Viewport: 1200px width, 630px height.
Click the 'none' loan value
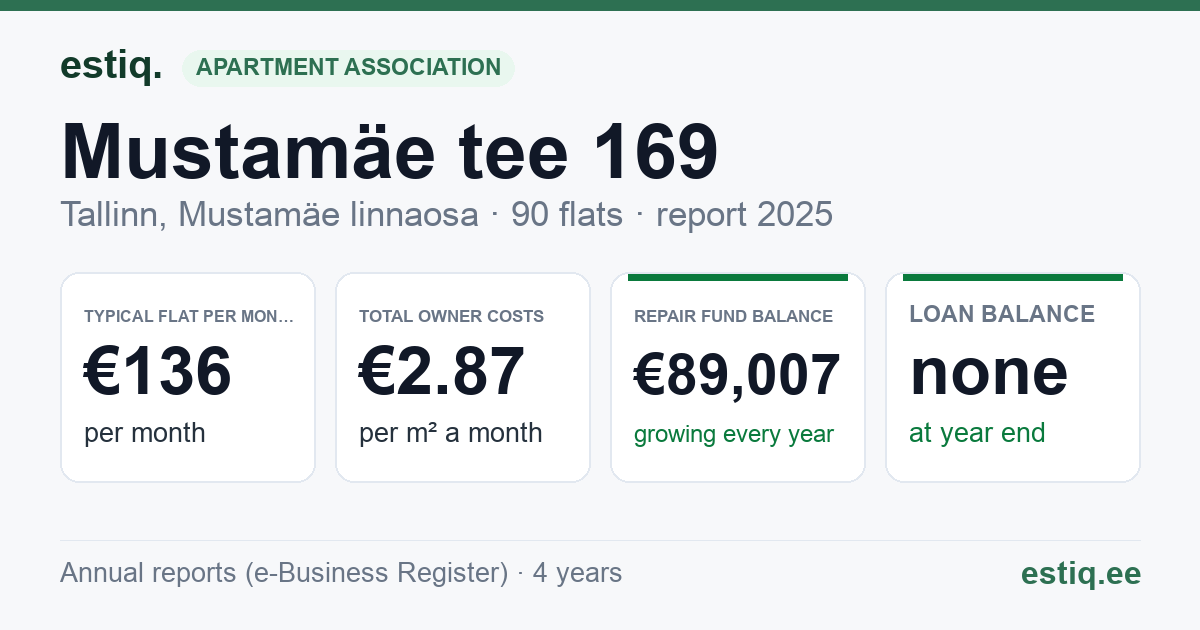point(989,372)
